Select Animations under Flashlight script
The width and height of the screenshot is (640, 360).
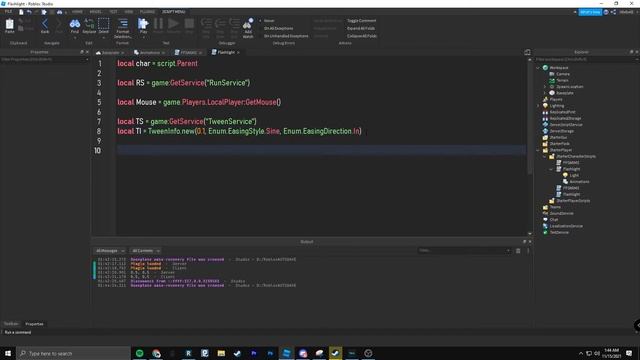(x=579, y=182)
